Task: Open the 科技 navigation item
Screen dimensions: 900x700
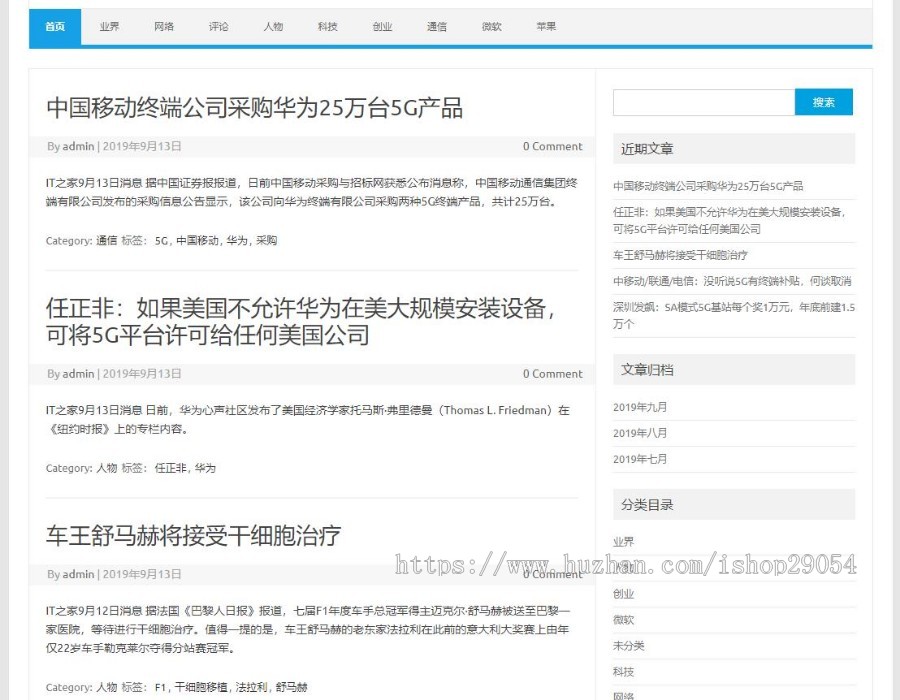Action: [x=327, y=27]
